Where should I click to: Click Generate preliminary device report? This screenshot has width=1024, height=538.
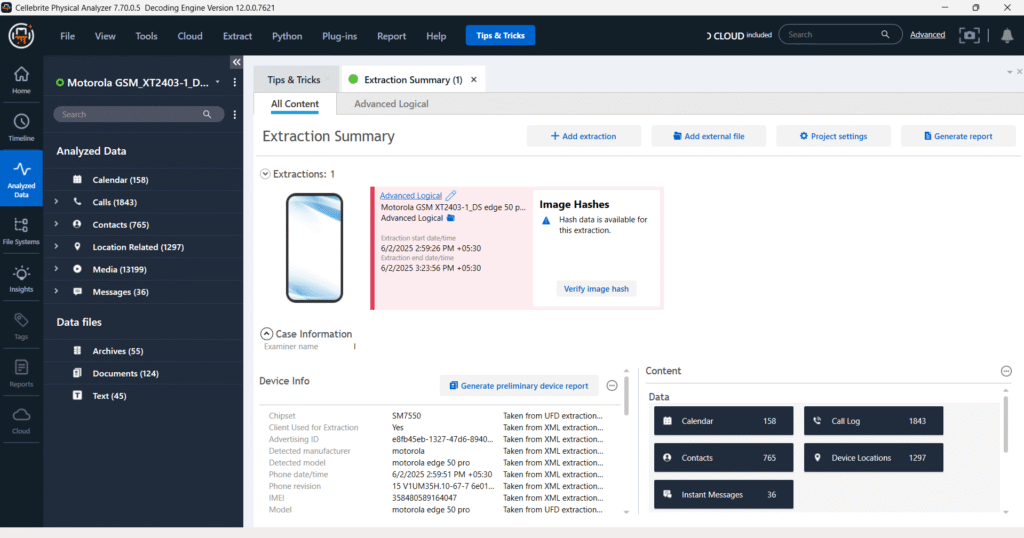pos(519,386)
